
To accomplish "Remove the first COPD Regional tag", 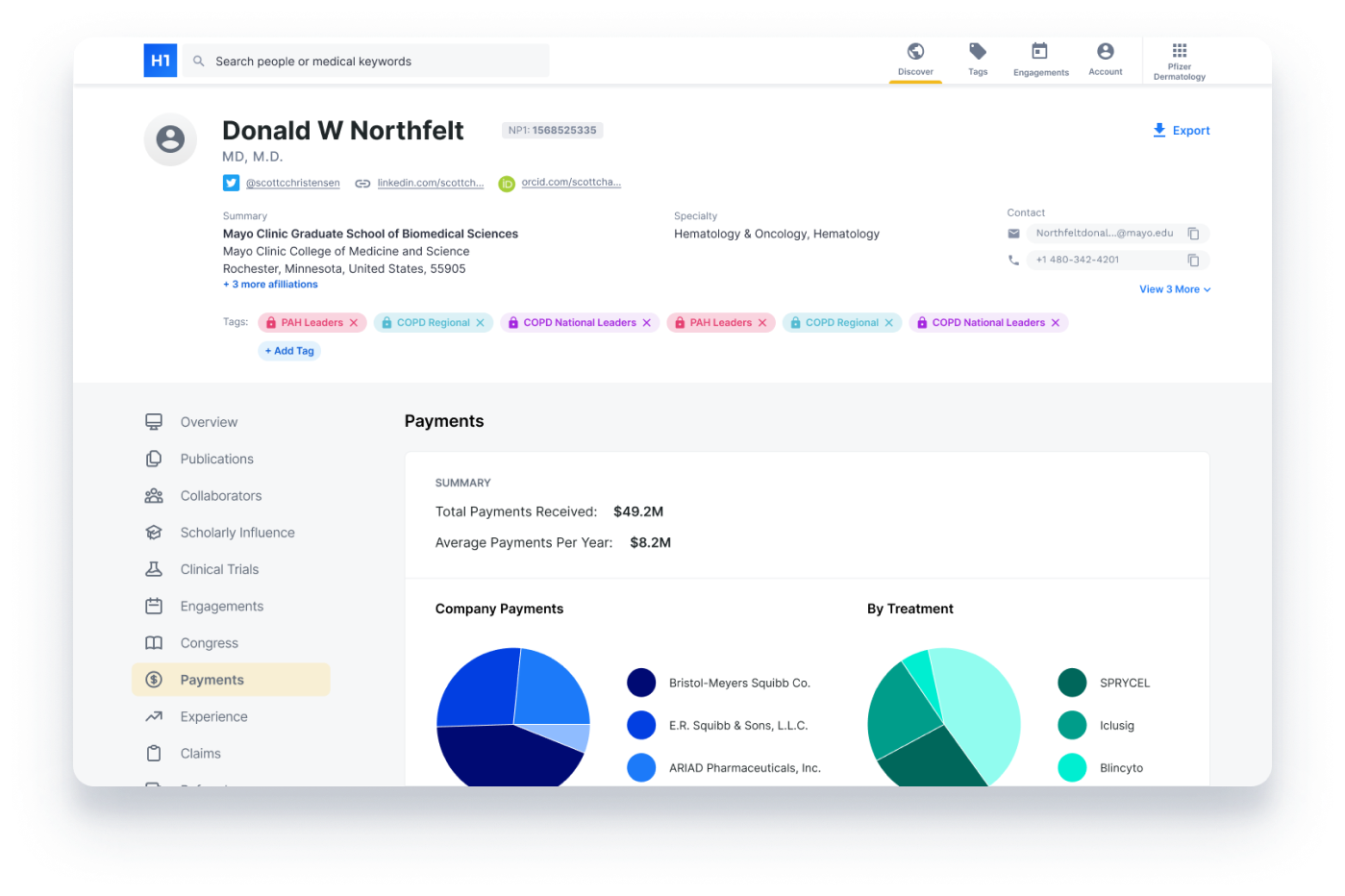I will 481,323.
